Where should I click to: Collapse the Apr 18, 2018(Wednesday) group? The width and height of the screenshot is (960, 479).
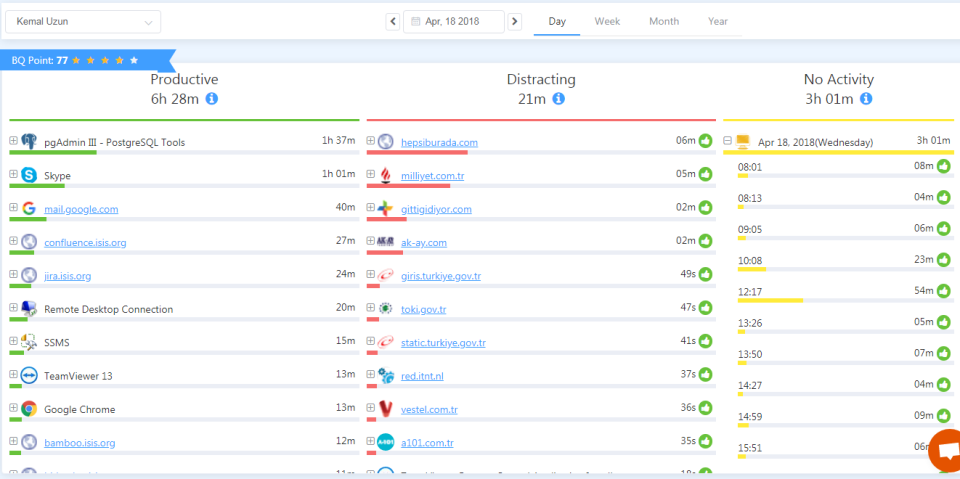click(727, 141)
